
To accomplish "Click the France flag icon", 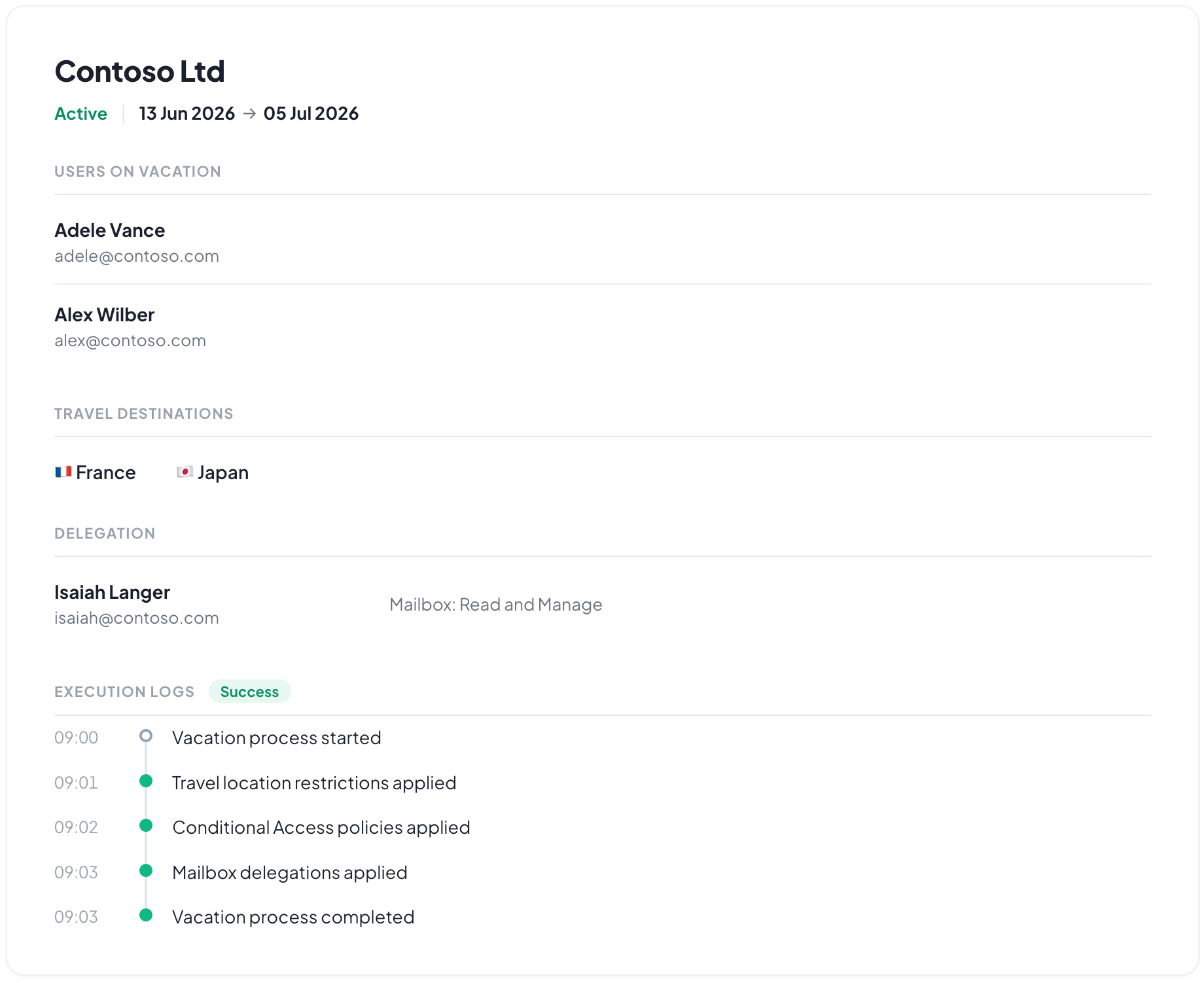I will click(x=63, y=472).
